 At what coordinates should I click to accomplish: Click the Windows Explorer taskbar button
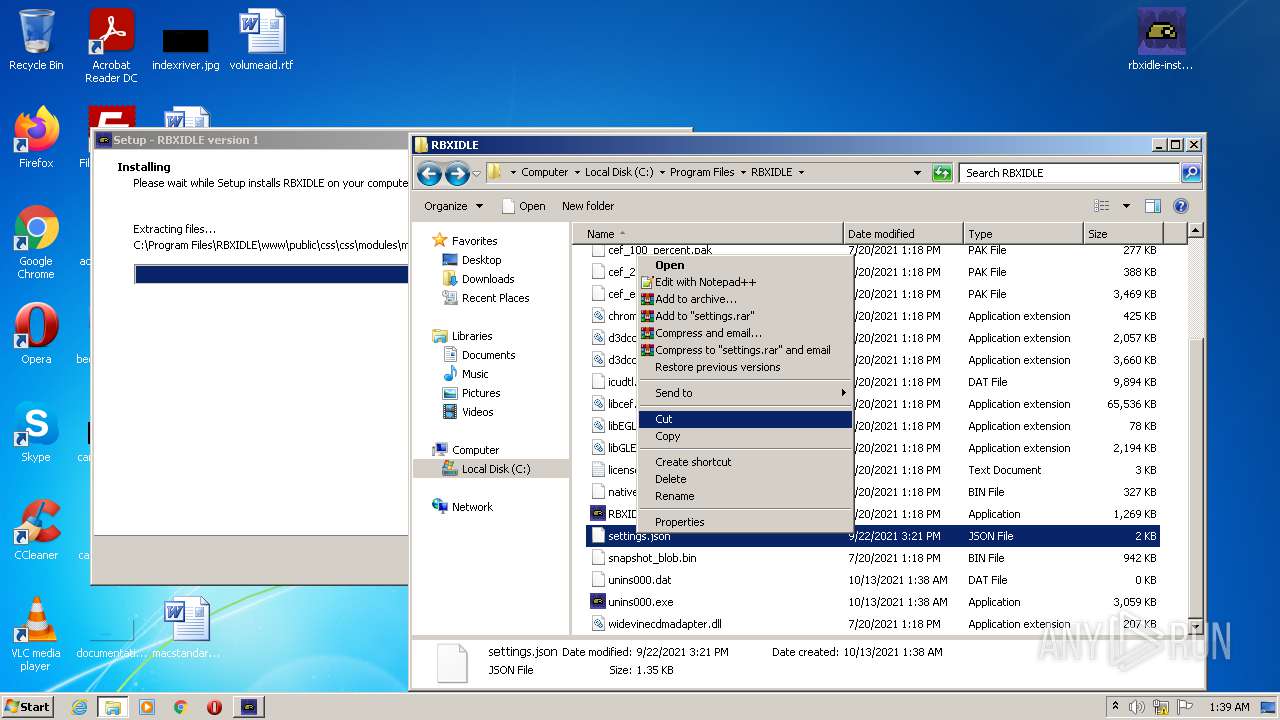112,707
